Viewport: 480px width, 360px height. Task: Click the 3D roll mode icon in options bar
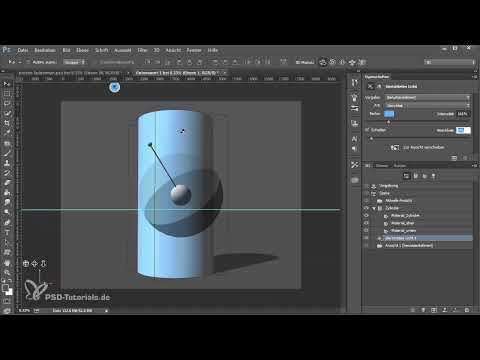click(x=332, y=62)
